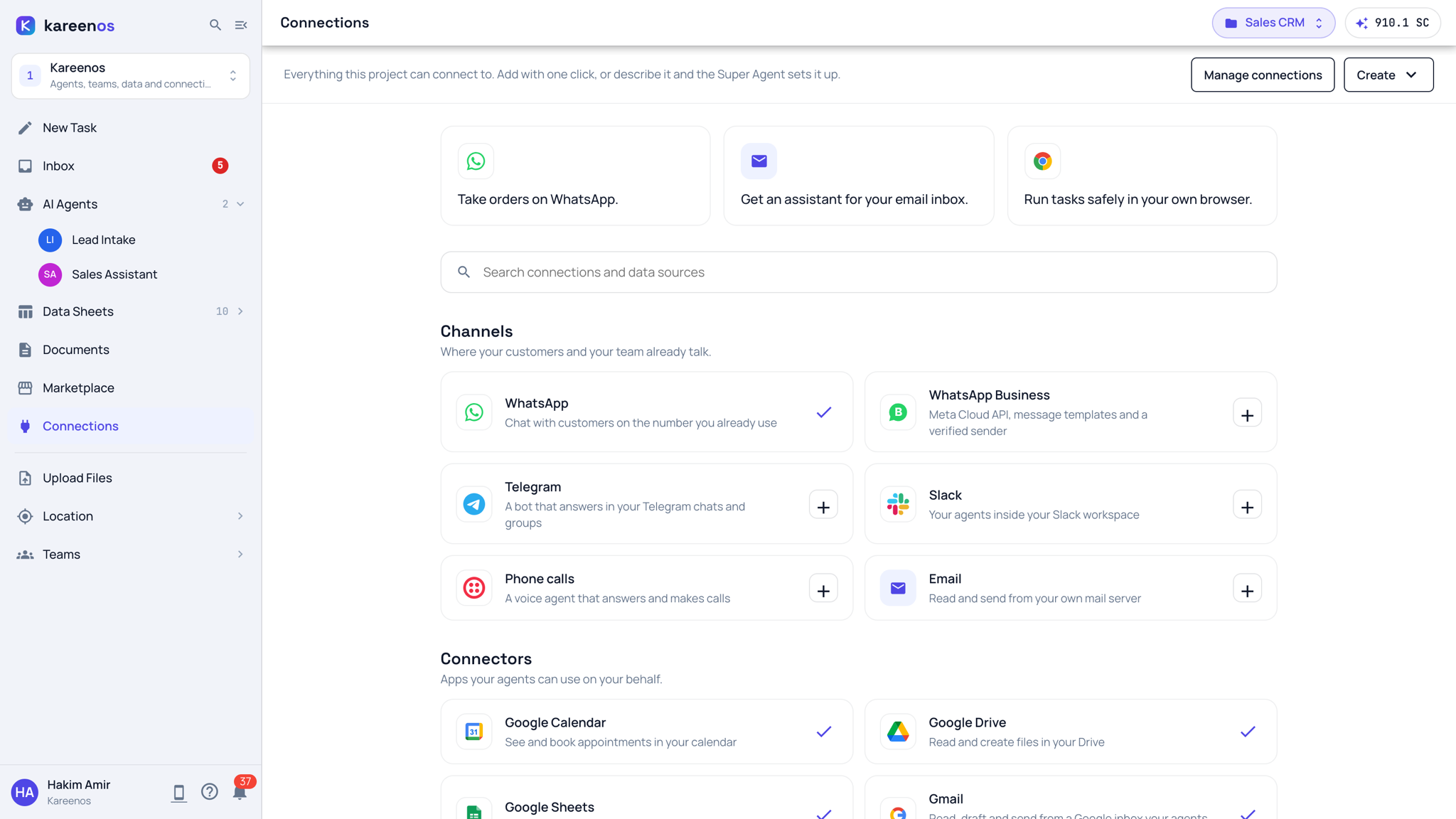Open the email inbox assistant card
This screenshot has width=1456, height=819.
[859, 176]
